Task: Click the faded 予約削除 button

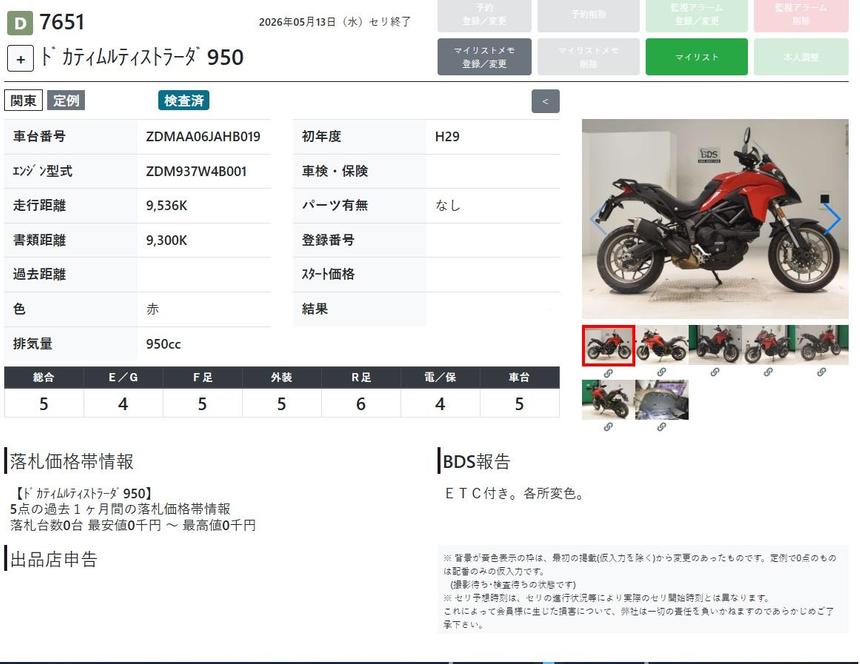Action: [588, 15]
